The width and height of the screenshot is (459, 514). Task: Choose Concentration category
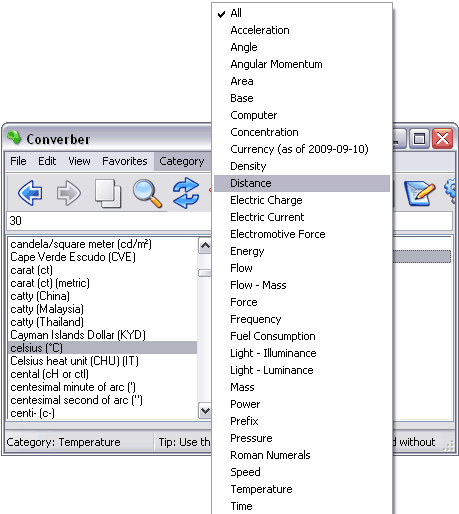pos(302,132)
